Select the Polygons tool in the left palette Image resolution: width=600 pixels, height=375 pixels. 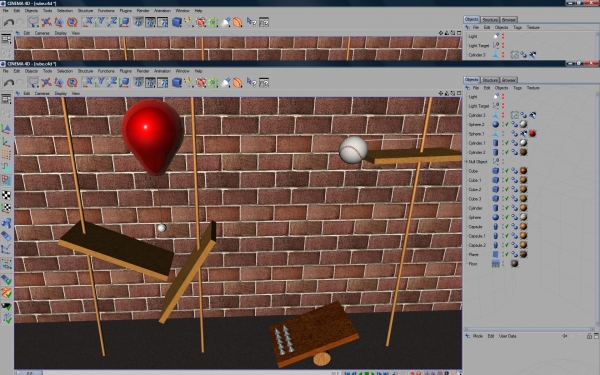tap(6, 179)
